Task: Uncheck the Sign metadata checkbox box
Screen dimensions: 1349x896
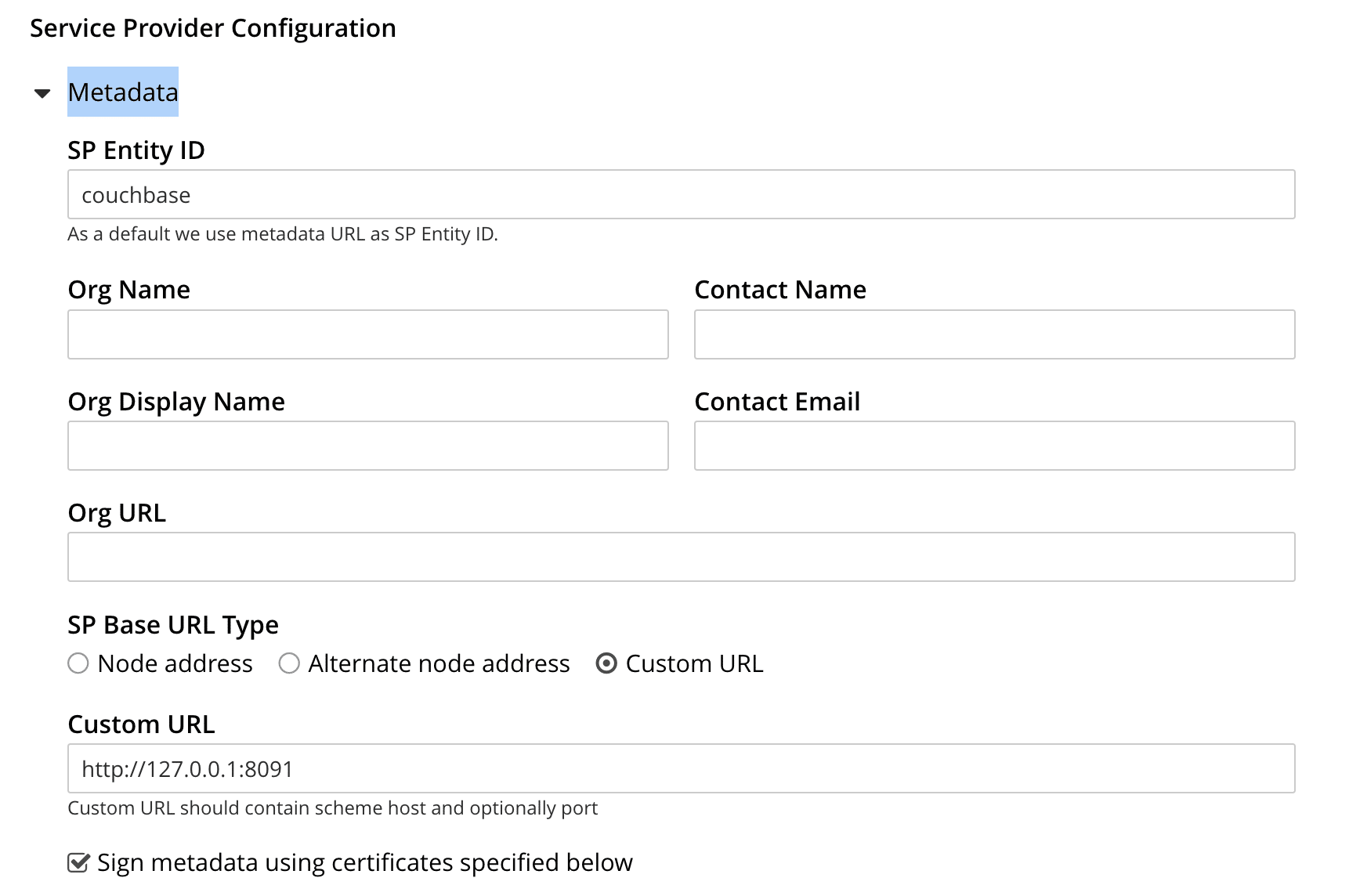Action: (x=78, y=862)
